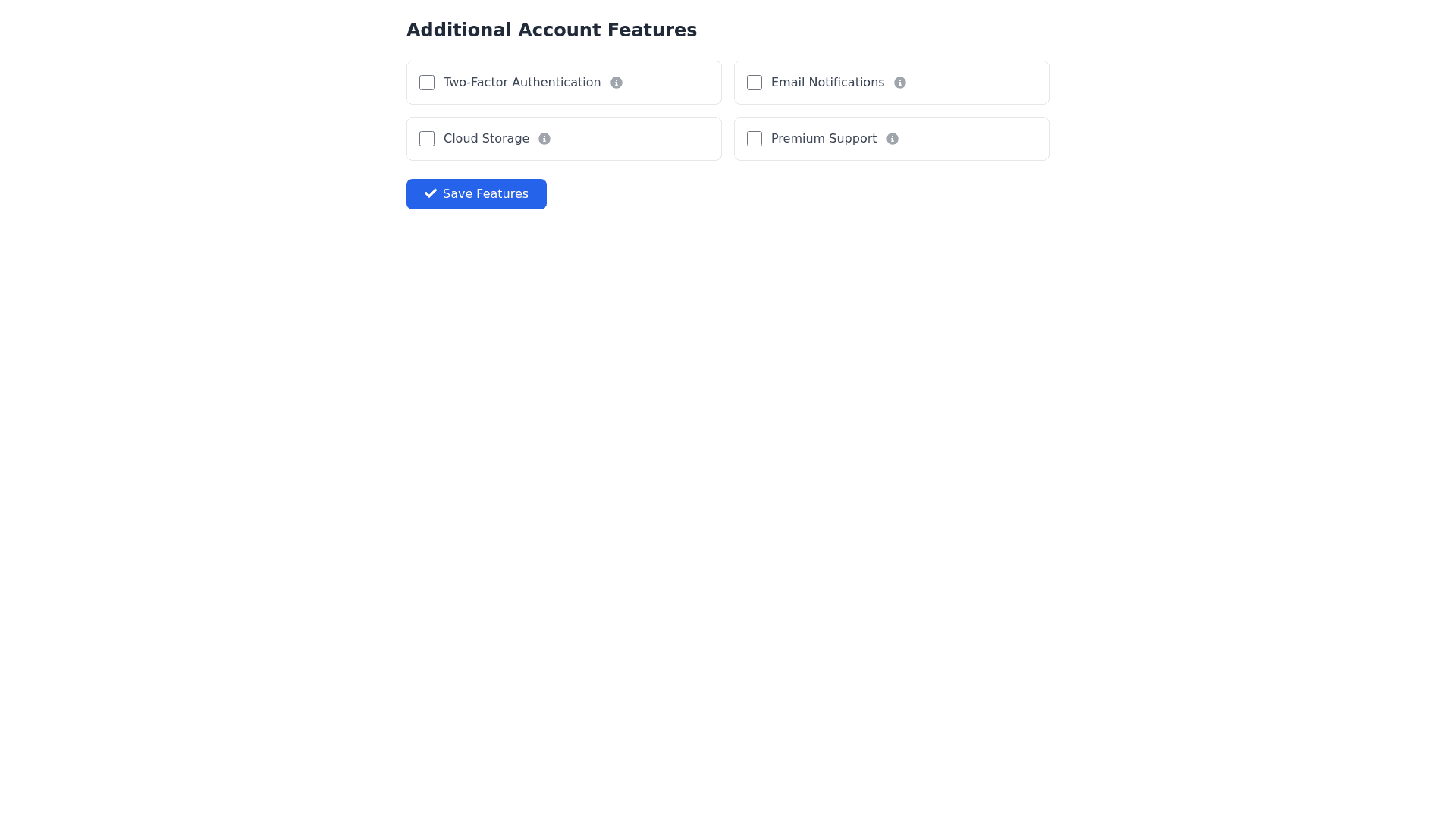Click the Email Notifications label text
Image resolution: width=1456 pixels, height=819 pixels.
tap(827, 83)
